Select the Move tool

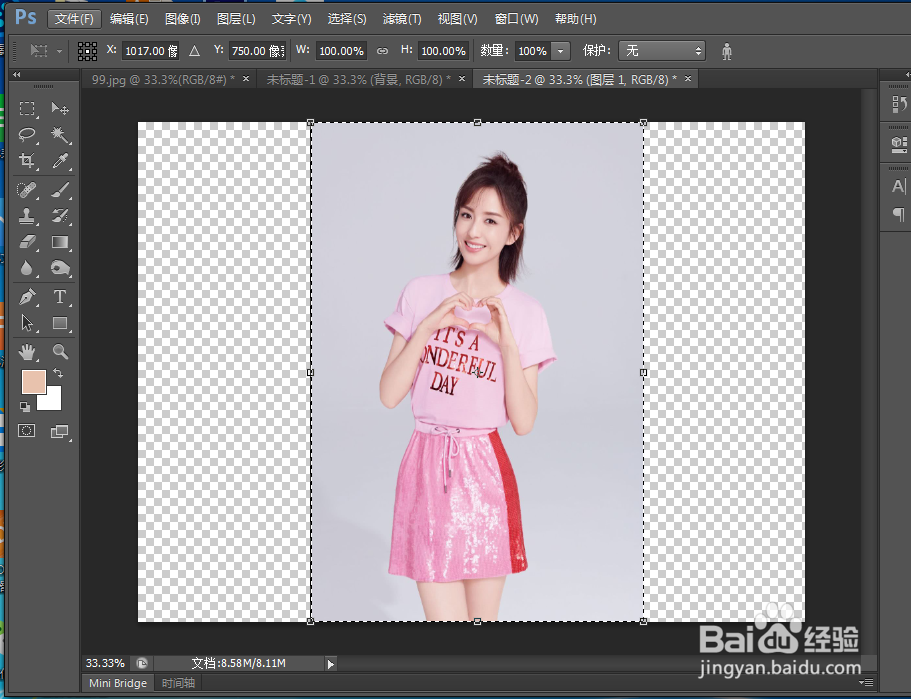tap(60, 108)
